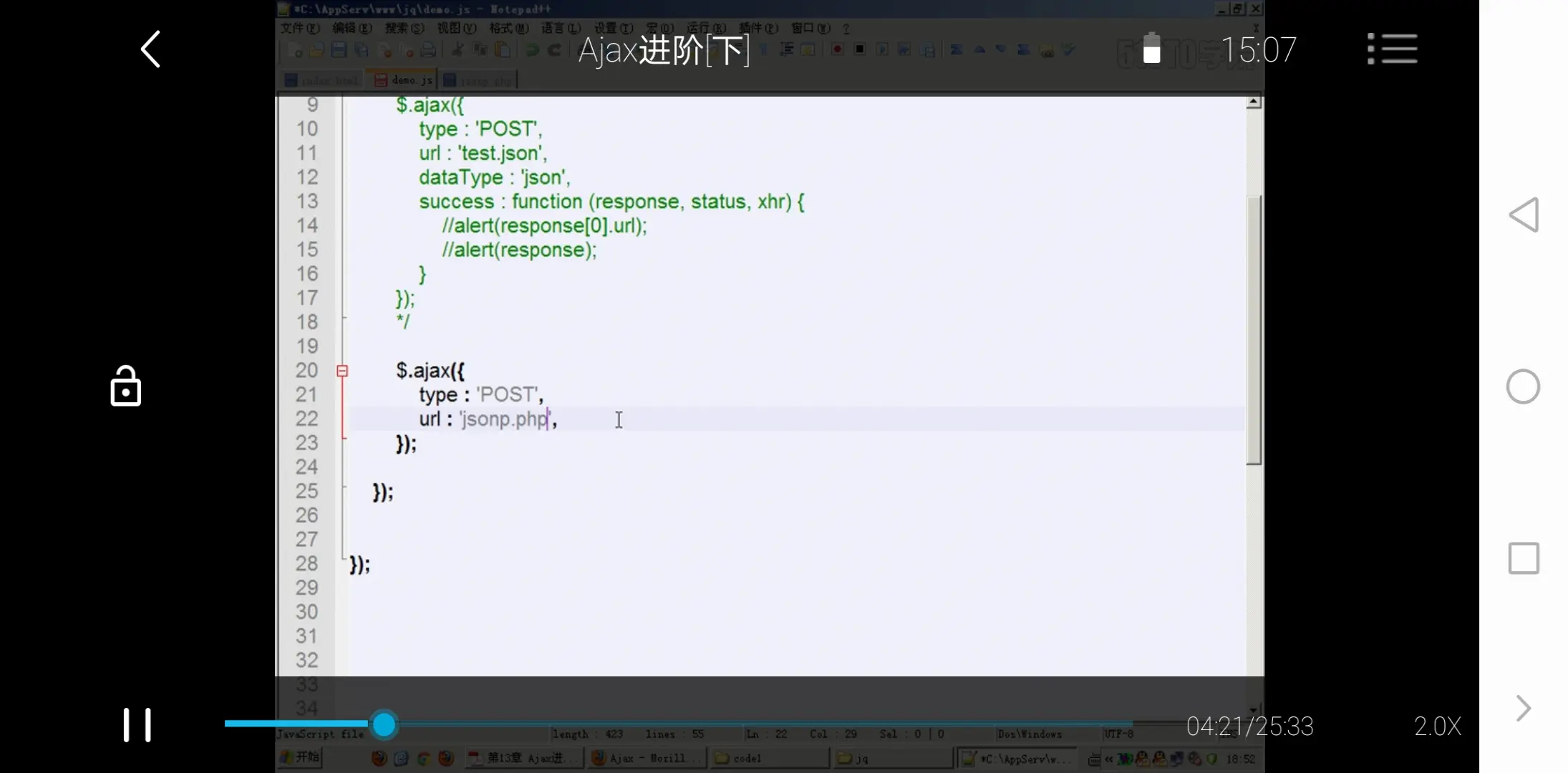Click the video progress slider knob
The width and height of the screenshot is (1568, 773).
point(384,725)
